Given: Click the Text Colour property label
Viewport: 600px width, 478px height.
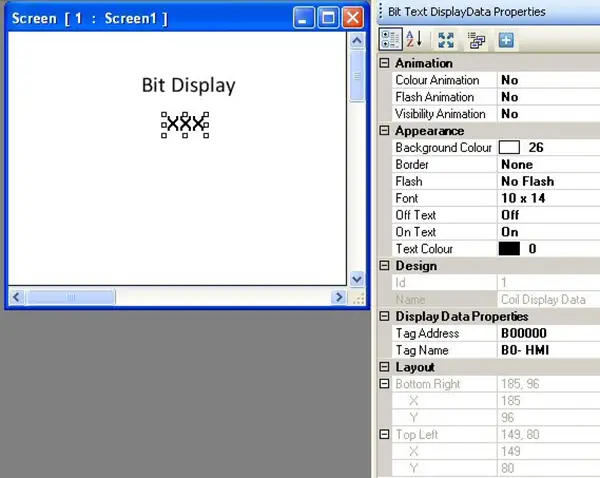Looking at the screenshot, I should (424, 249).
